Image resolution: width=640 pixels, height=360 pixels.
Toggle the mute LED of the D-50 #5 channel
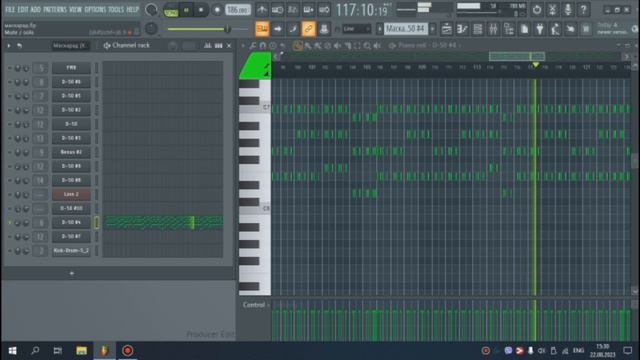10,96
